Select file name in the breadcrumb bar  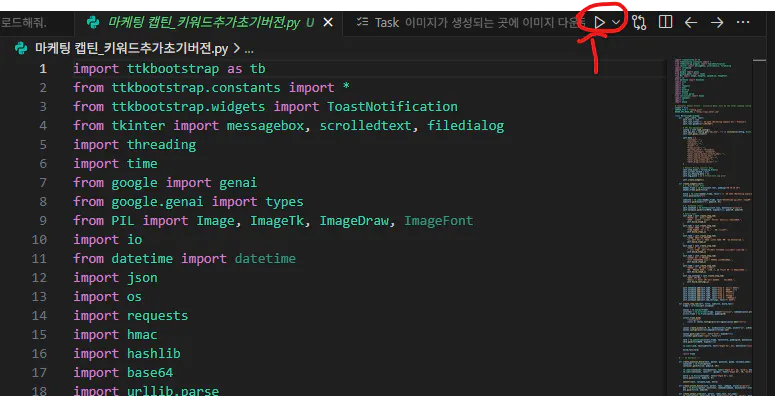131,48
